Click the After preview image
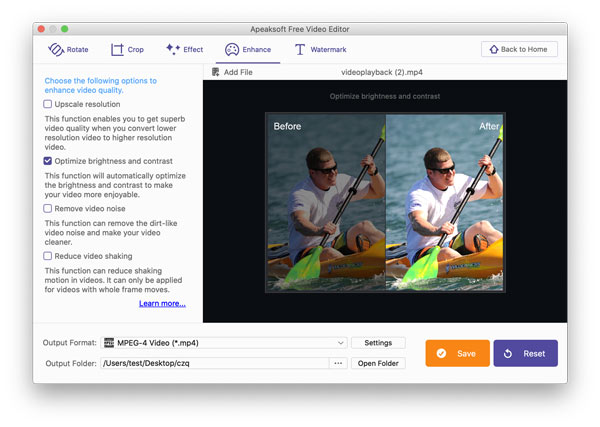 pos(444,202)
